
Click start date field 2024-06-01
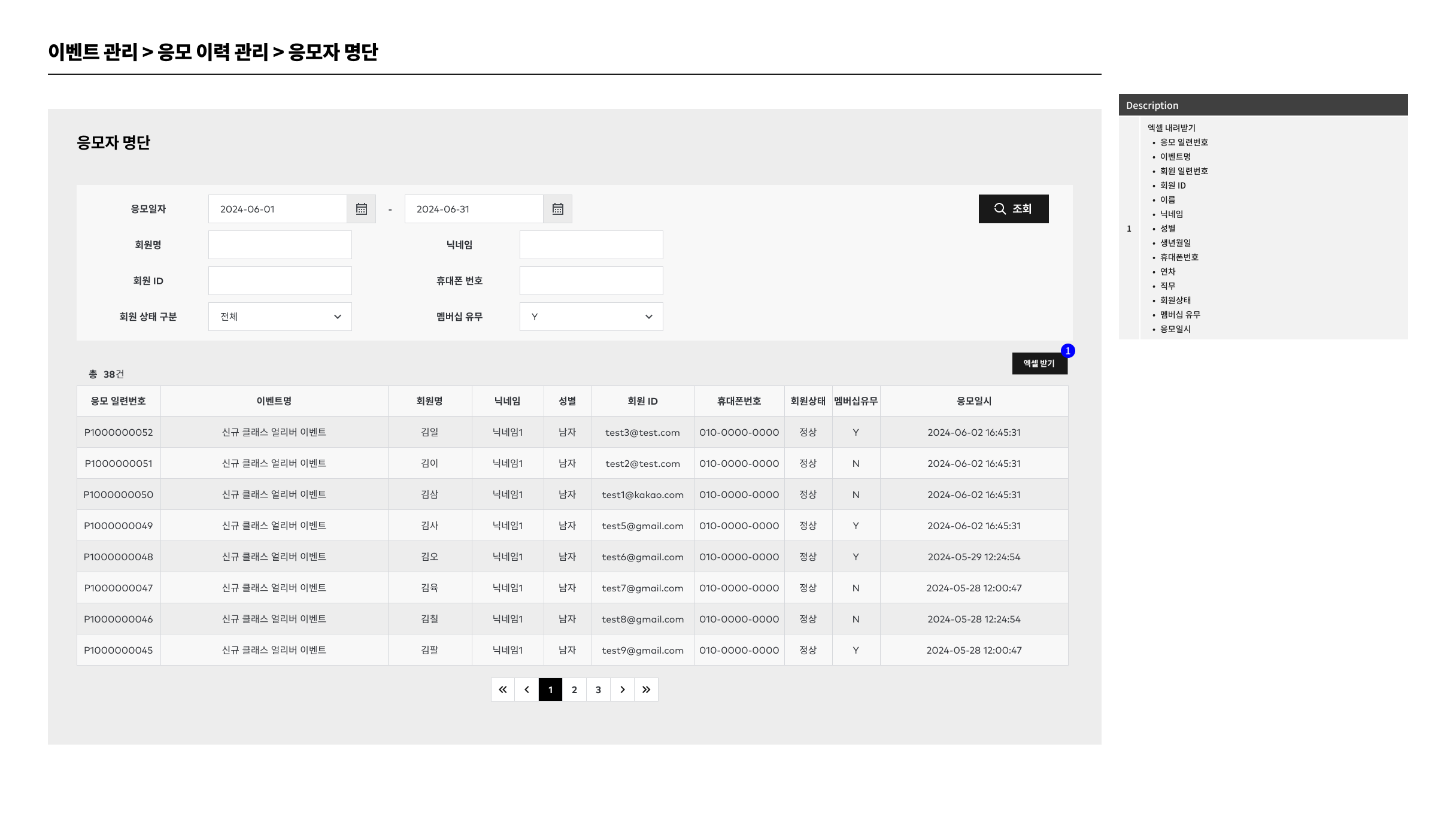point(278,209)
